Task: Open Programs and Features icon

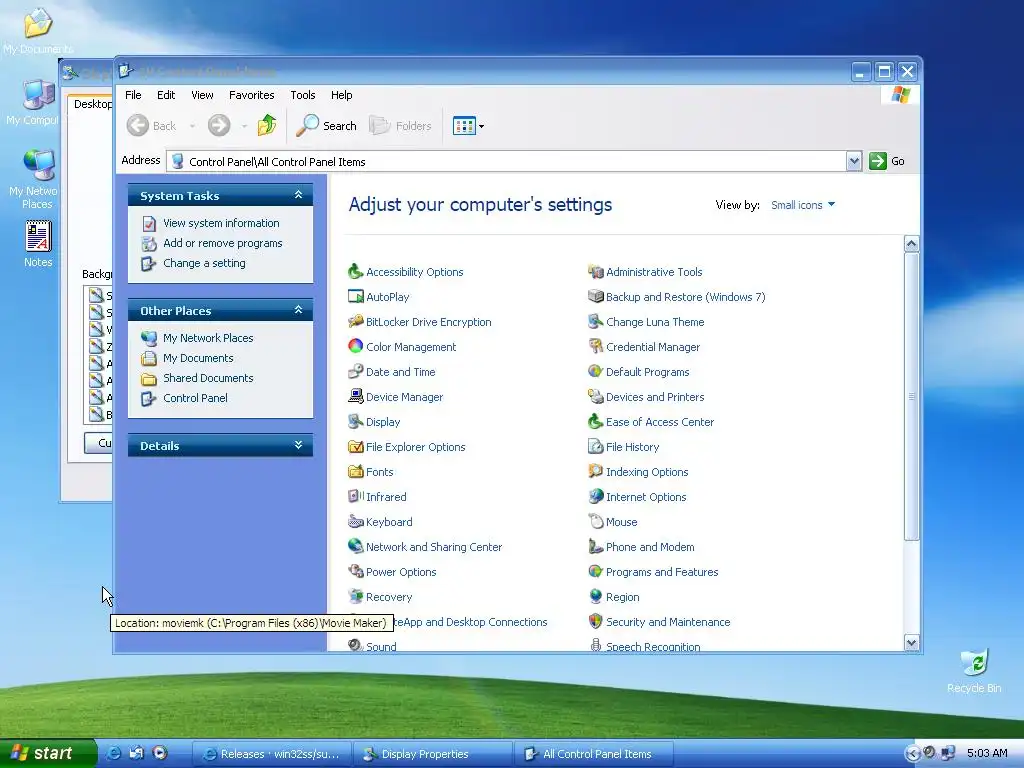Action: pos(596,571)
